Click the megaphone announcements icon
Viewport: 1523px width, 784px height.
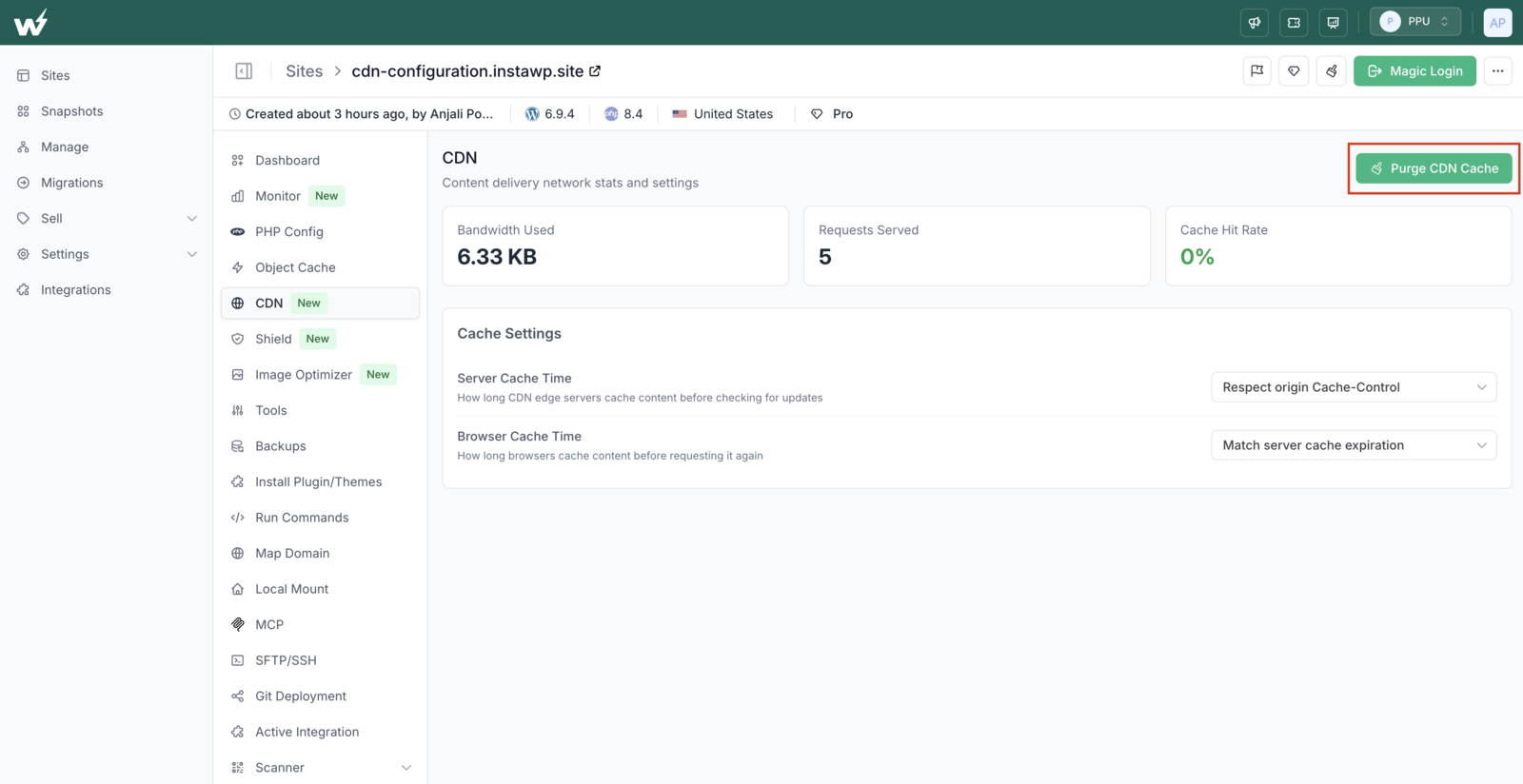1255,22
